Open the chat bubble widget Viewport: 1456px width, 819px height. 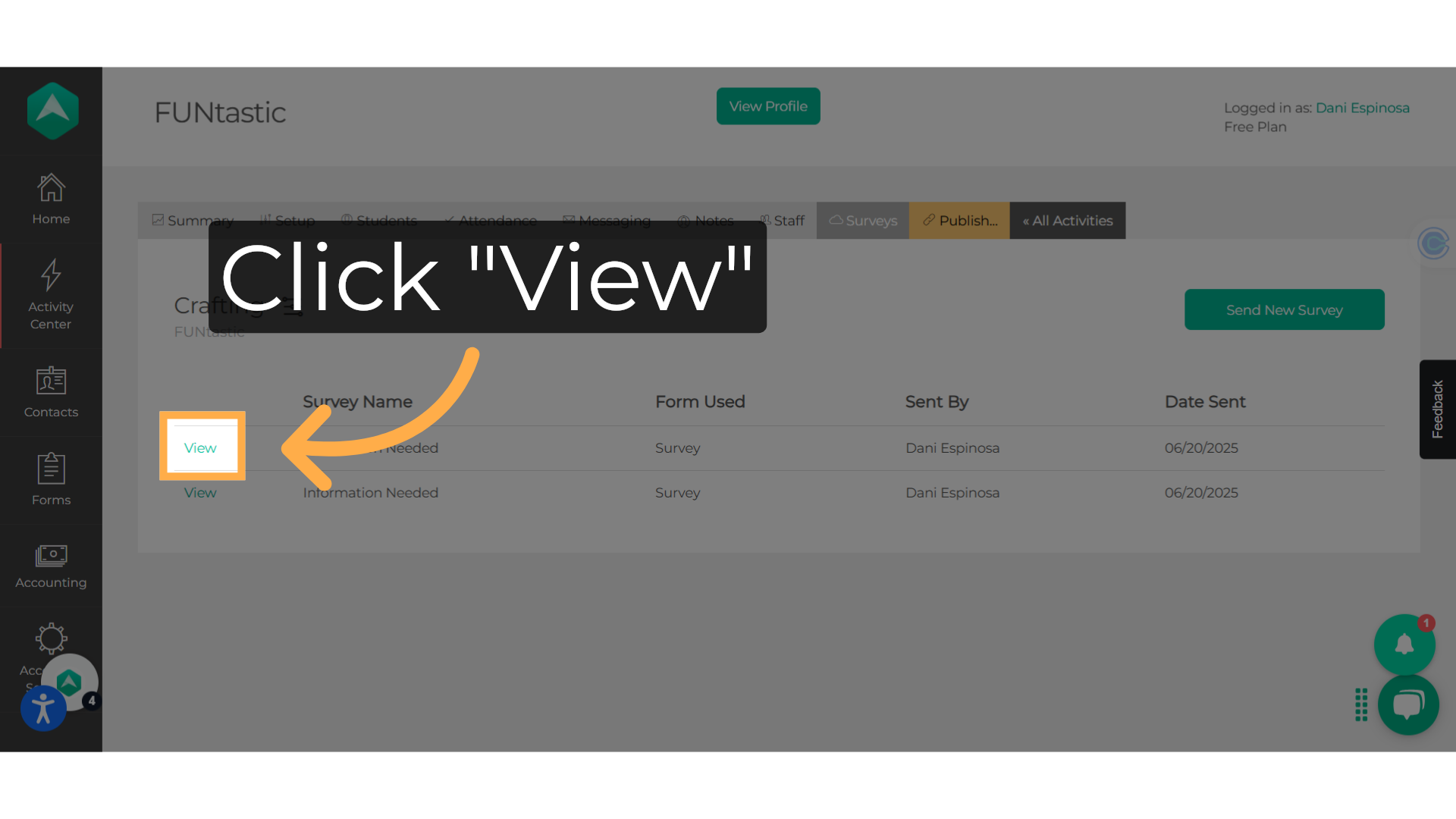pyautogui.click(x=1408, y=704)
